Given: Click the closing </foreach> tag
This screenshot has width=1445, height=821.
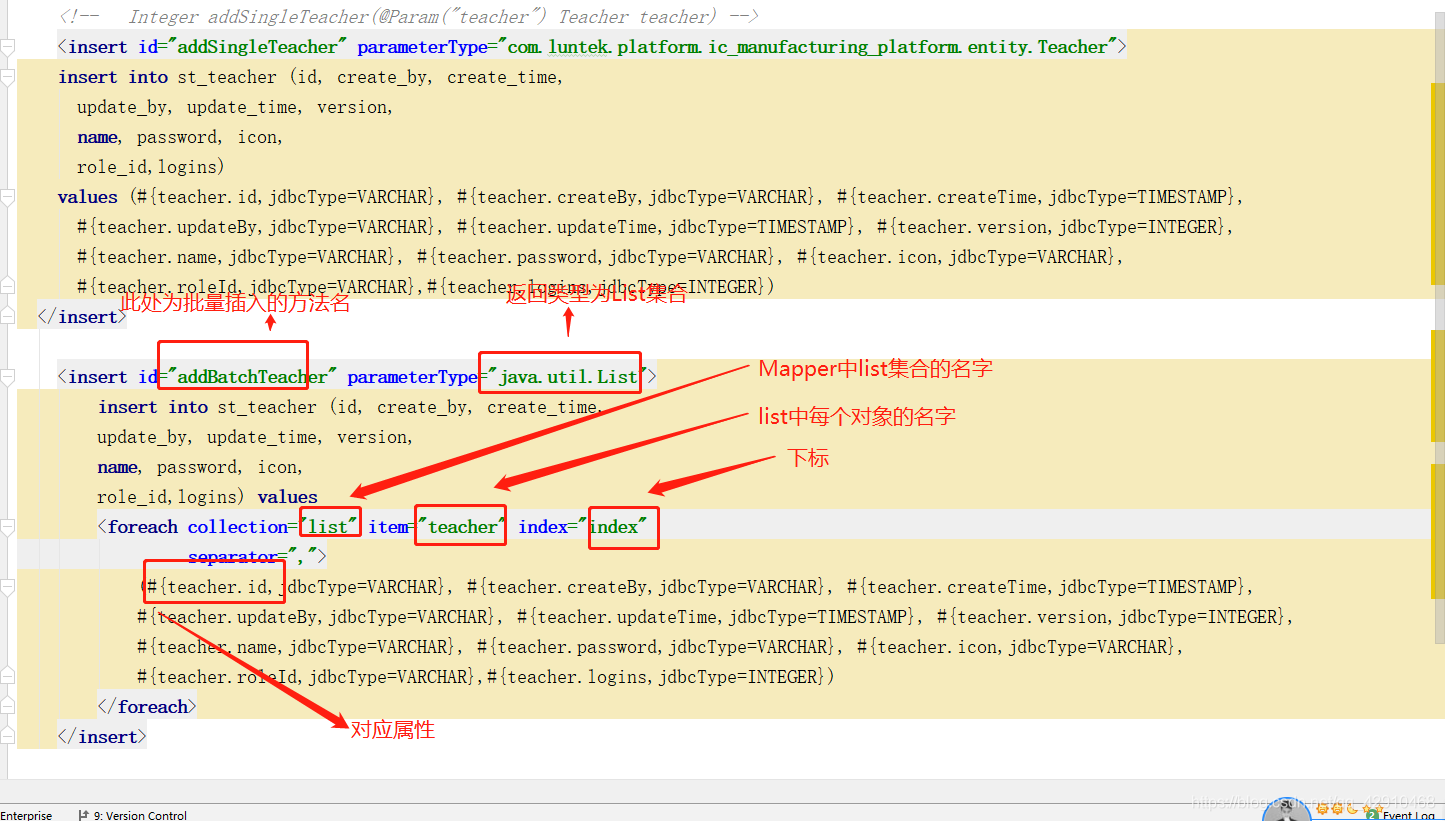Looking at the screenshot, I should pyautogui.click(x=147, y=707).
